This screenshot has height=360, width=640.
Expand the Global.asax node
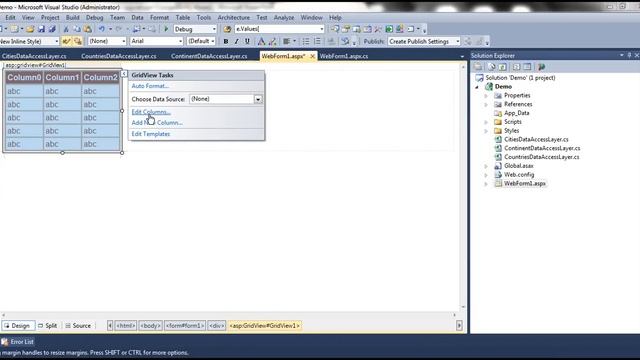pyautogui.click(x=486, y=166)
